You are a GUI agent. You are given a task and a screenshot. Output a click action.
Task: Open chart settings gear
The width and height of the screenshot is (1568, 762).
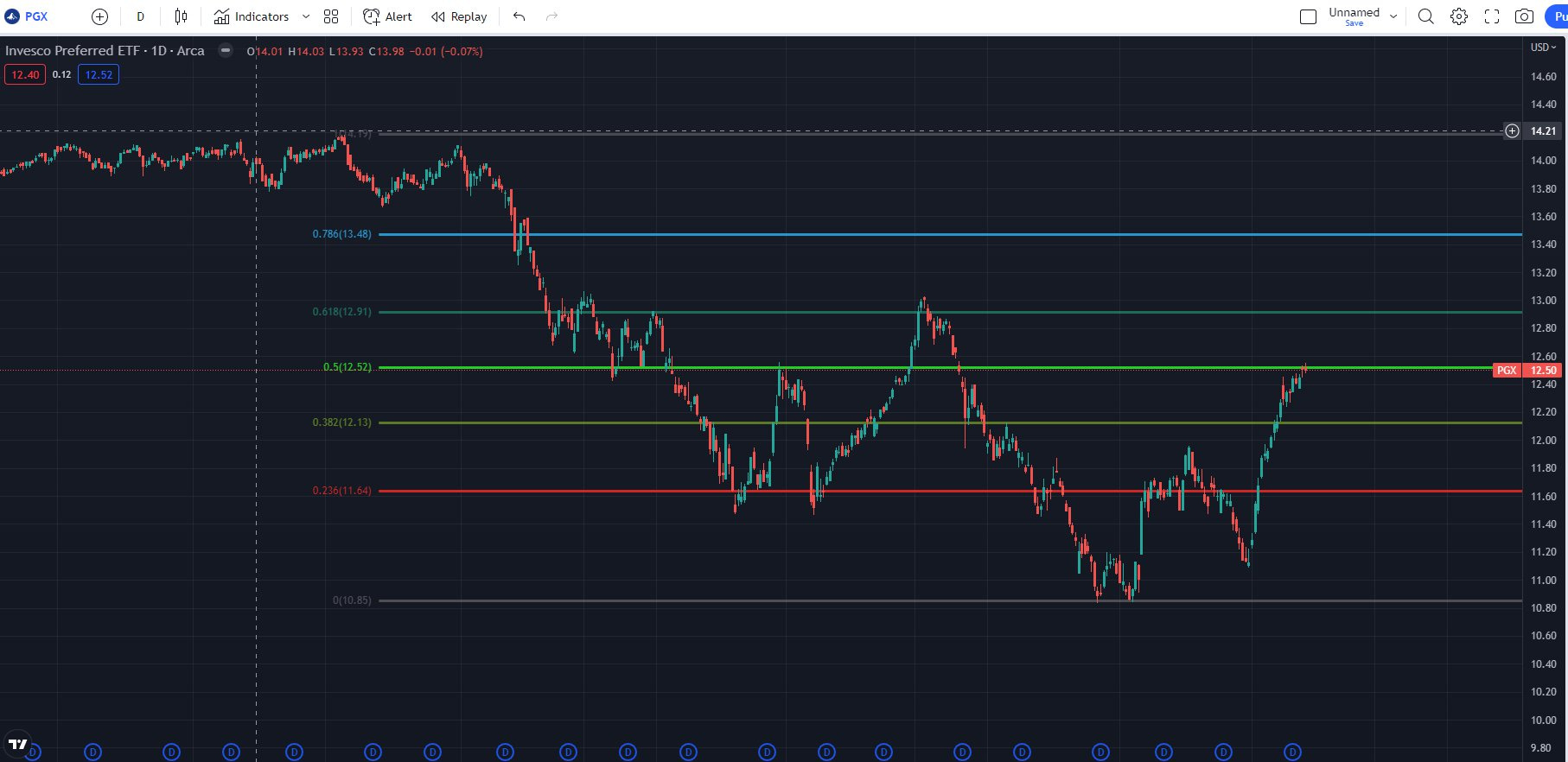click(1459, 16)
